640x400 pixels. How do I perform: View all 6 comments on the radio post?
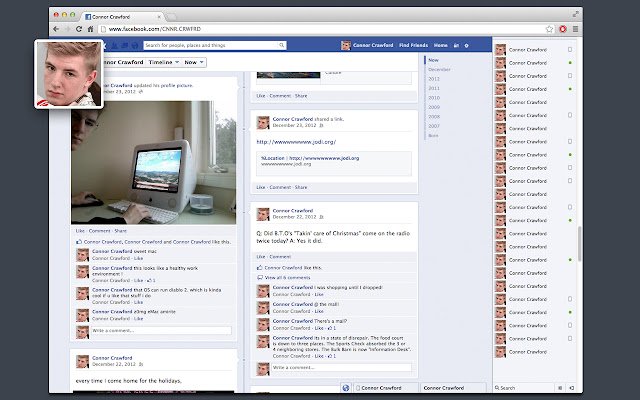click(287, 278)
